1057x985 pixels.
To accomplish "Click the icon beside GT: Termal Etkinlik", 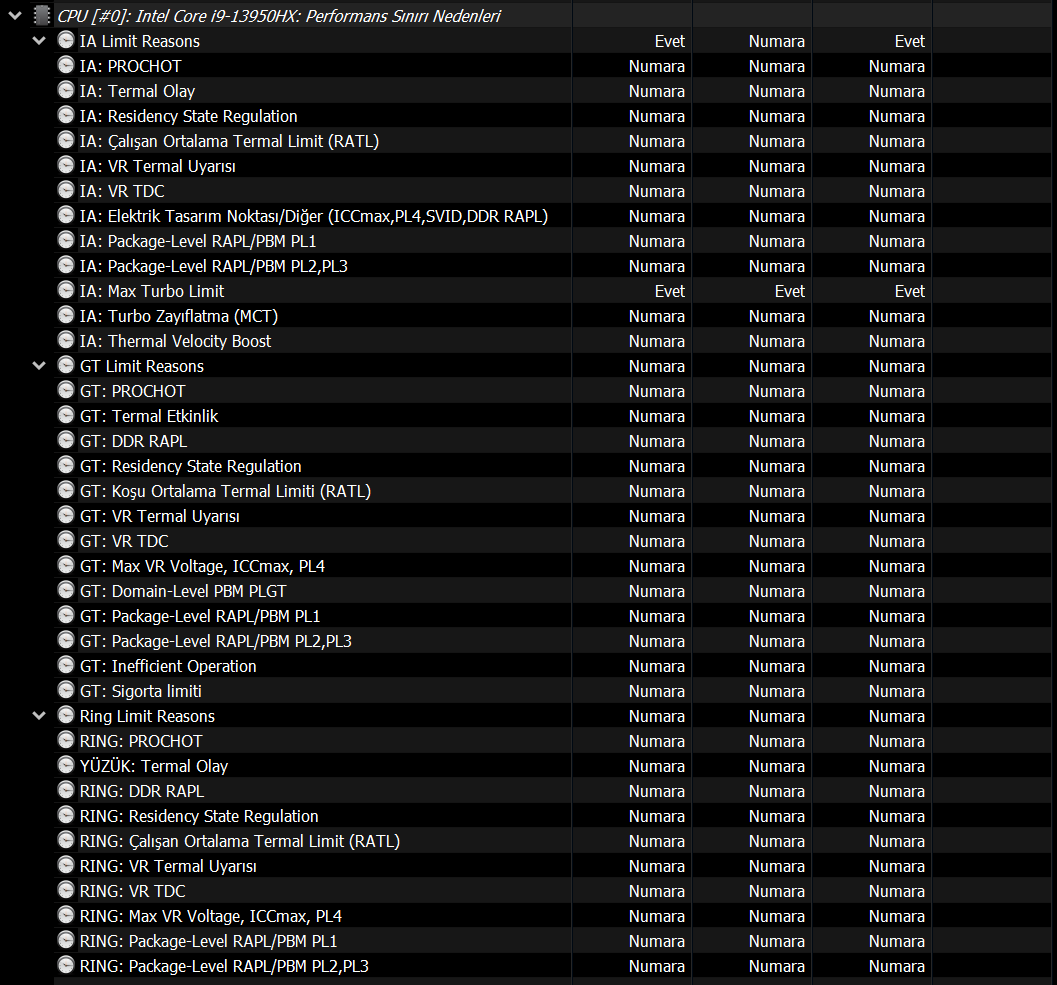I will point(65,415).
